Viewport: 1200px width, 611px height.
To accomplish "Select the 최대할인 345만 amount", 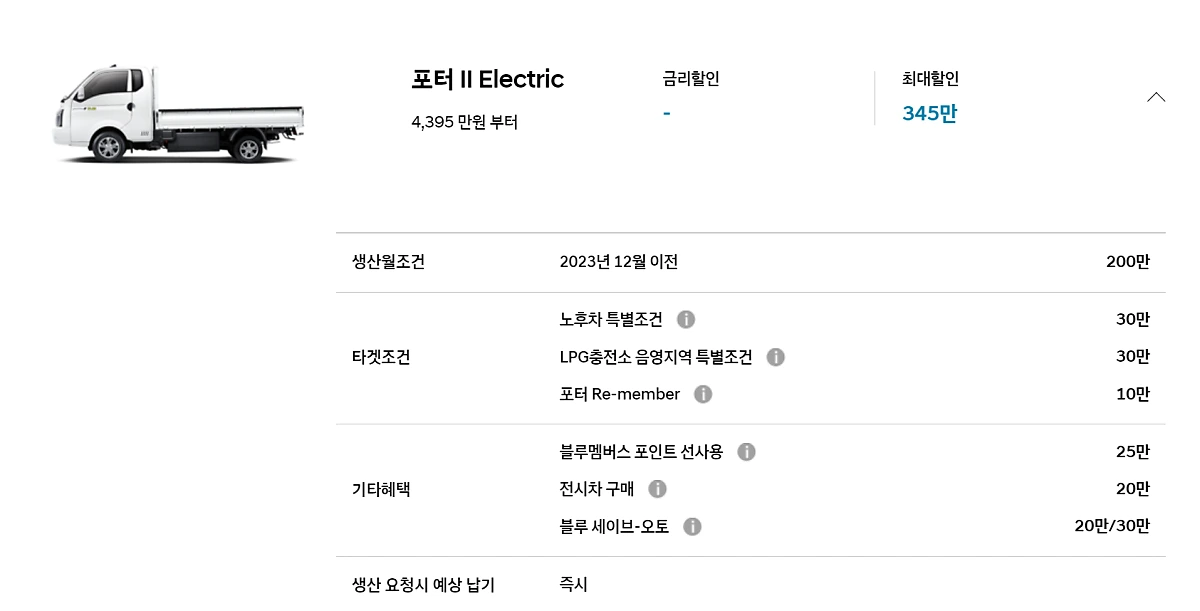I will [x=929, y=113].
